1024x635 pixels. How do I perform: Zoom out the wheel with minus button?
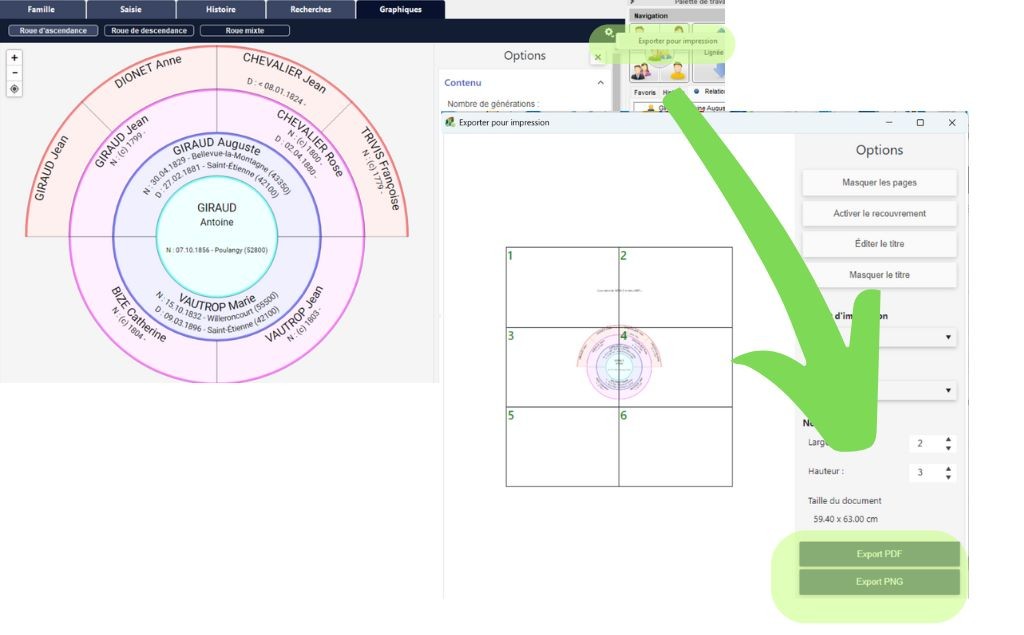(14, 73)
